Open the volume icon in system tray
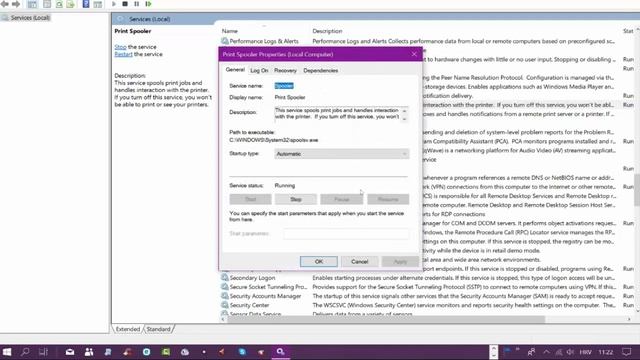The image size is (640, 360). coord(570,352)
